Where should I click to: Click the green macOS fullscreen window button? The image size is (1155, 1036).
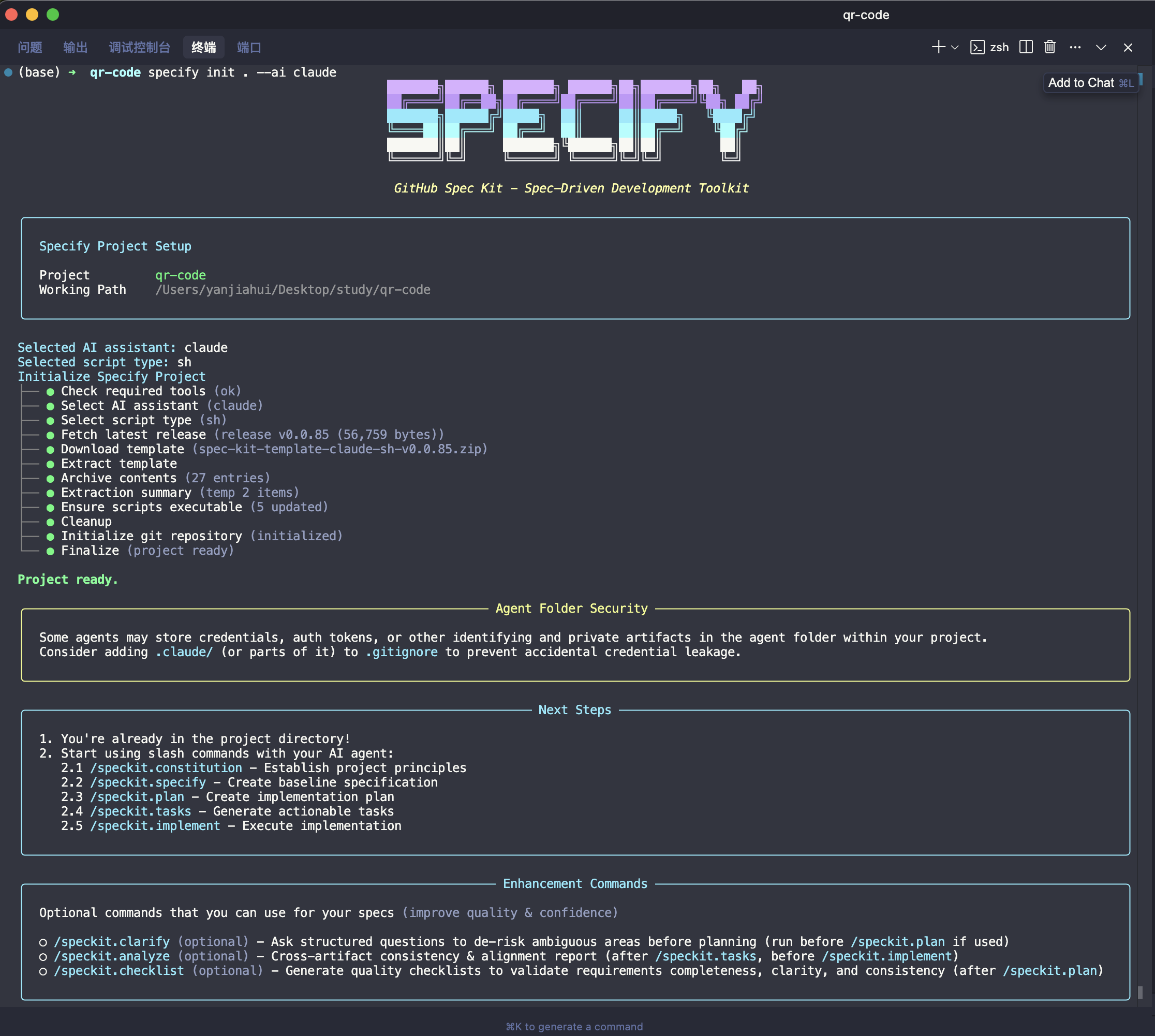point(53,15)
